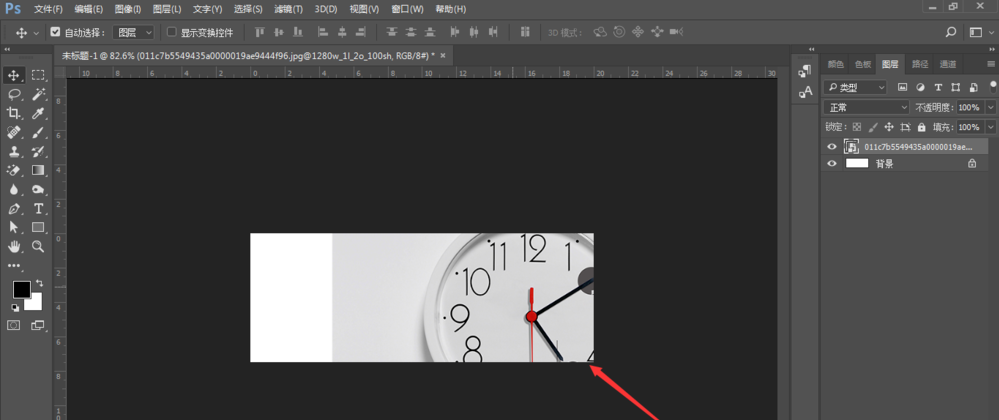Viewport: 999px width, 420px height.
Task: Open the 窗口(W) menu
Action: [x=407, y=10]
